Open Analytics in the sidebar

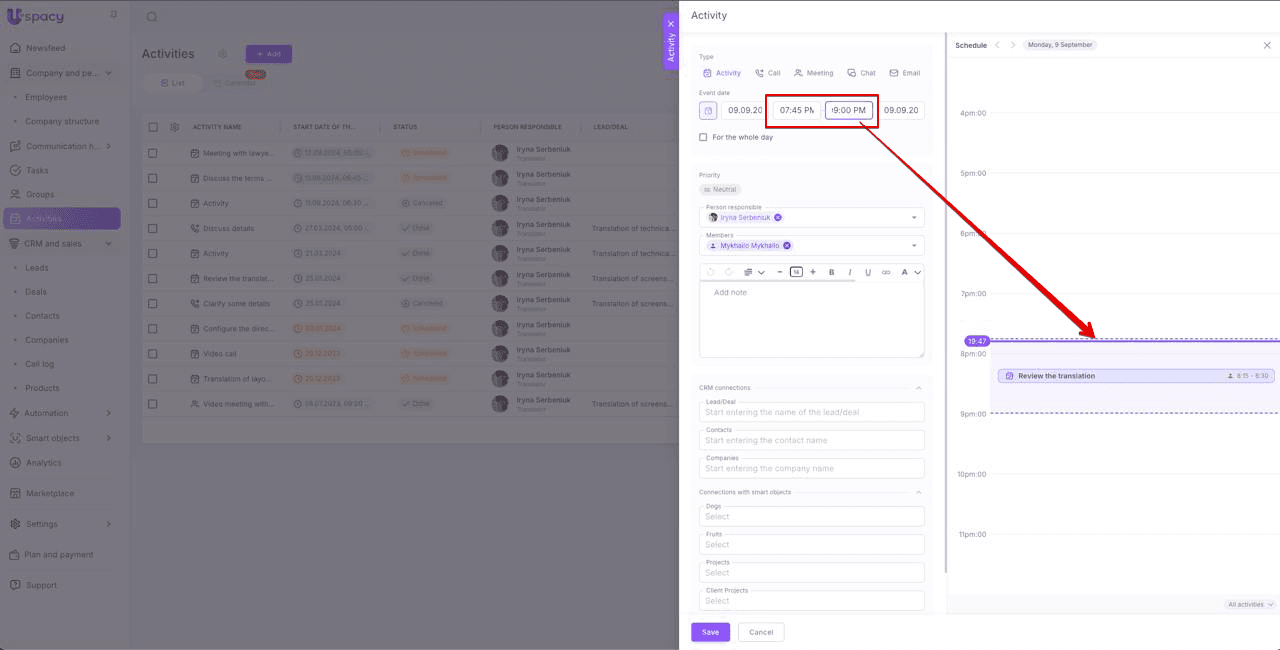43,463
